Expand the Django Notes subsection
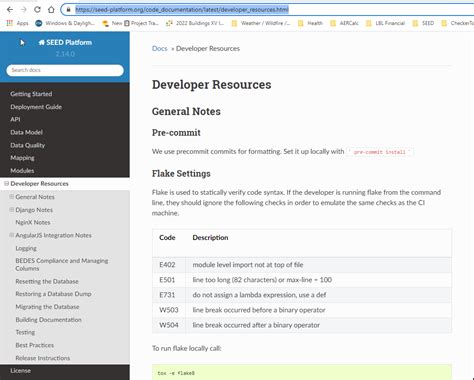 point(11,210)
